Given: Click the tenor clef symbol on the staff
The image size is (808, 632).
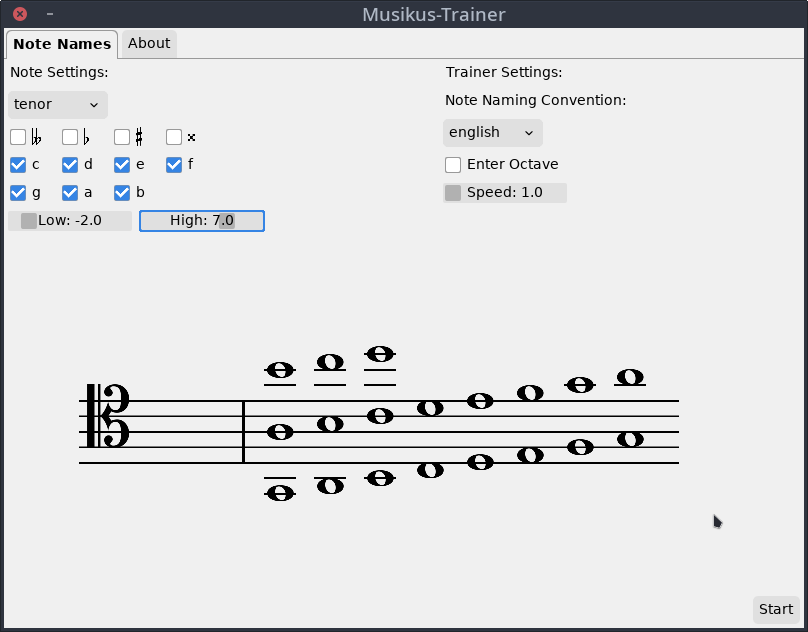Looking at the screenshot, I should click(109, 416).
